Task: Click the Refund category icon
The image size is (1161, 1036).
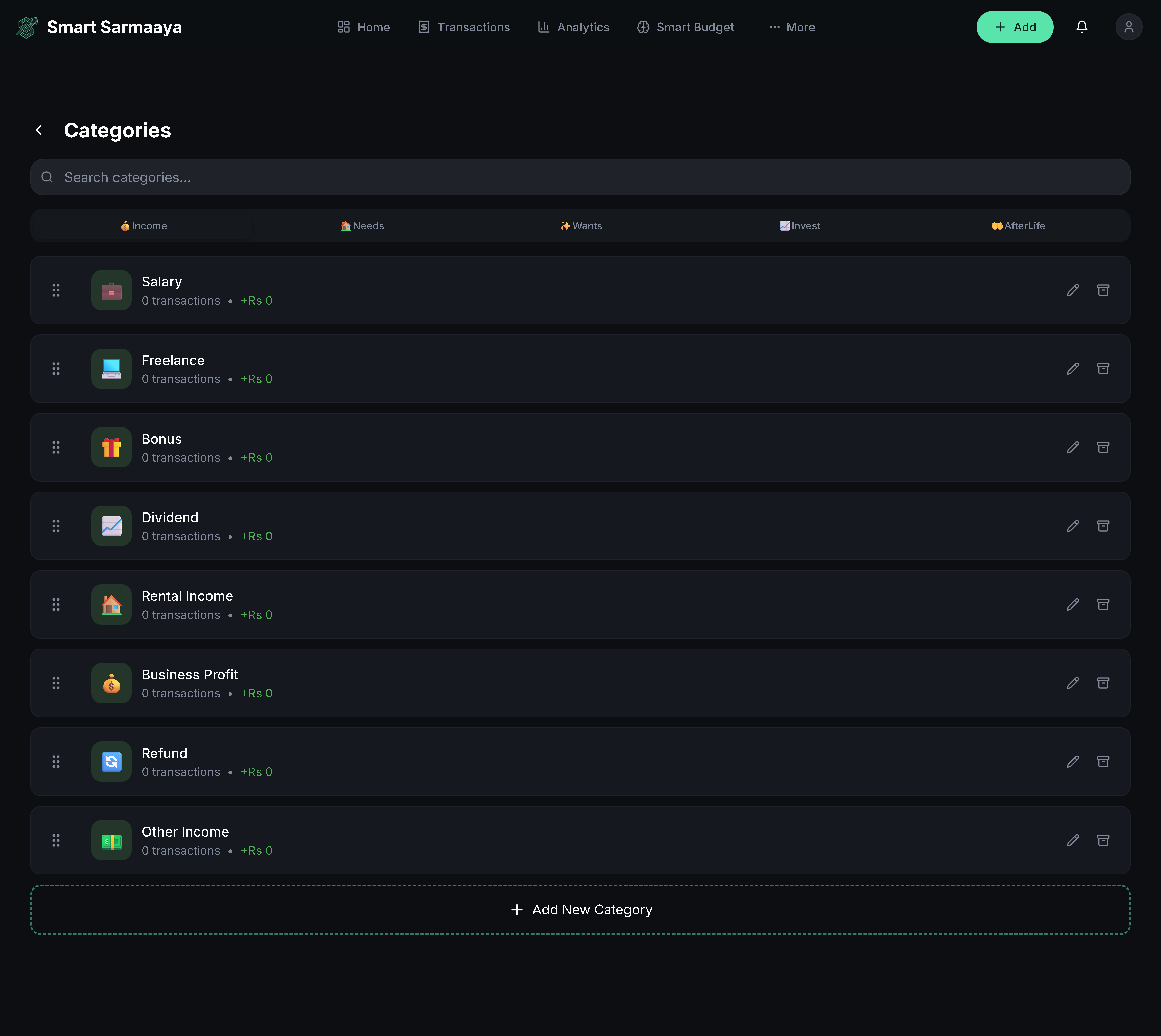Action: [x=111, y=762]
